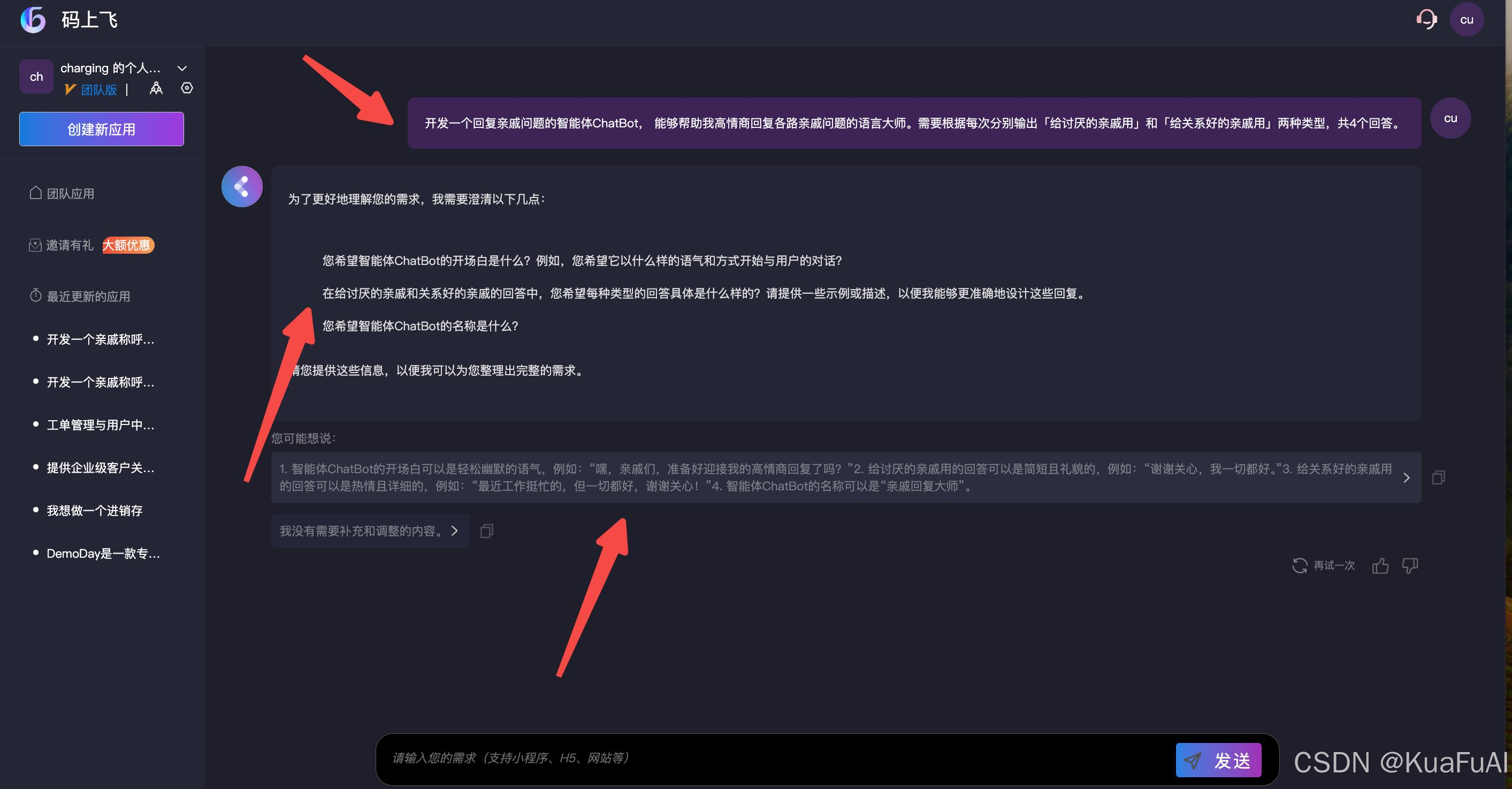Screen dimensions: 1512x789
Task: Retry response with 再试一次
Action: tap(1324, 565)
